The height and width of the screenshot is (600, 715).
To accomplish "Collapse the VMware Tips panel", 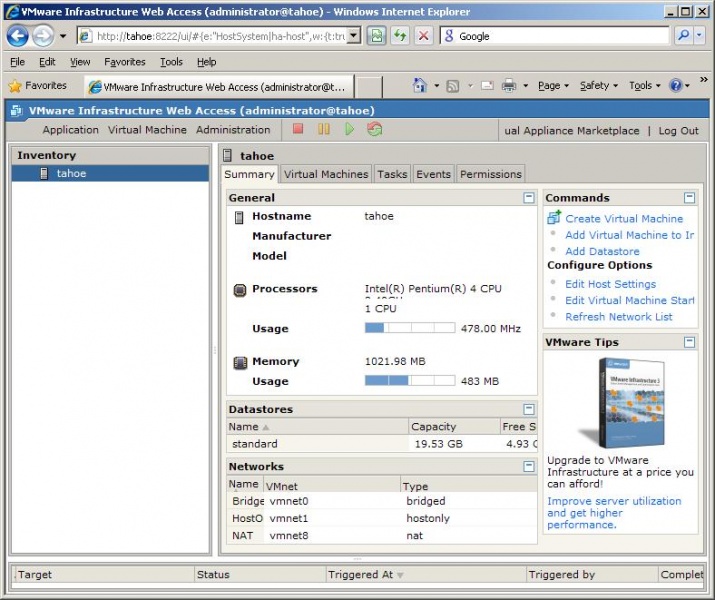I will click(x=689, y=342).
